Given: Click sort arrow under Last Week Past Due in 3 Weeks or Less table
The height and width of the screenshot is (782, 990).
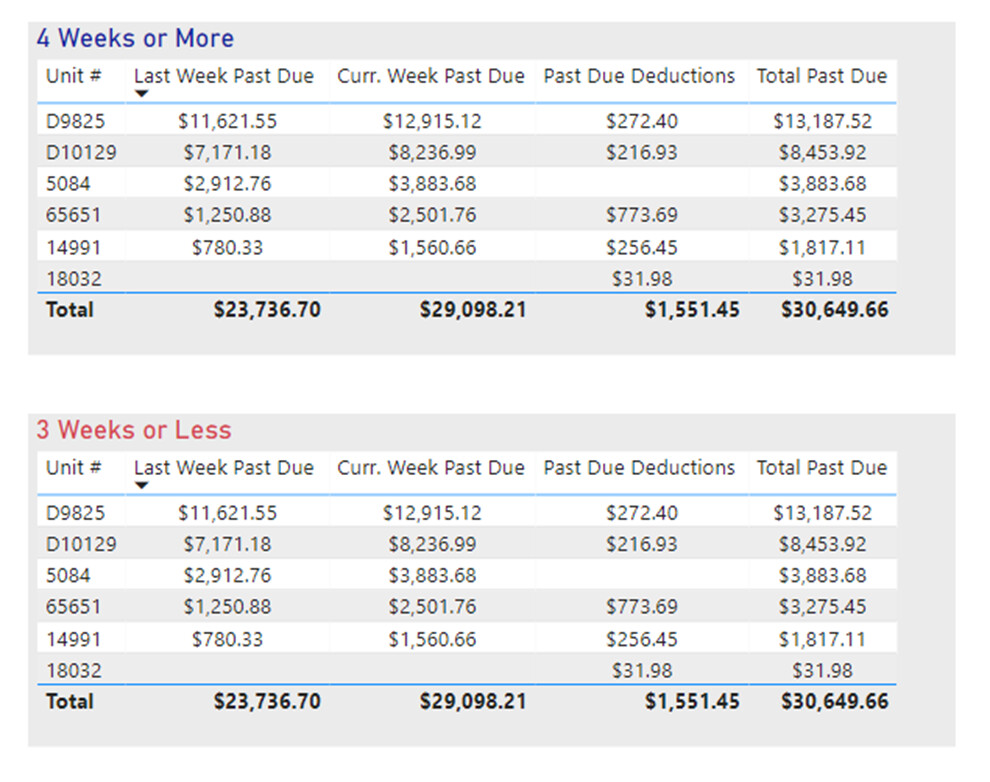Looking at the screenshot, I should pos(141,486).
